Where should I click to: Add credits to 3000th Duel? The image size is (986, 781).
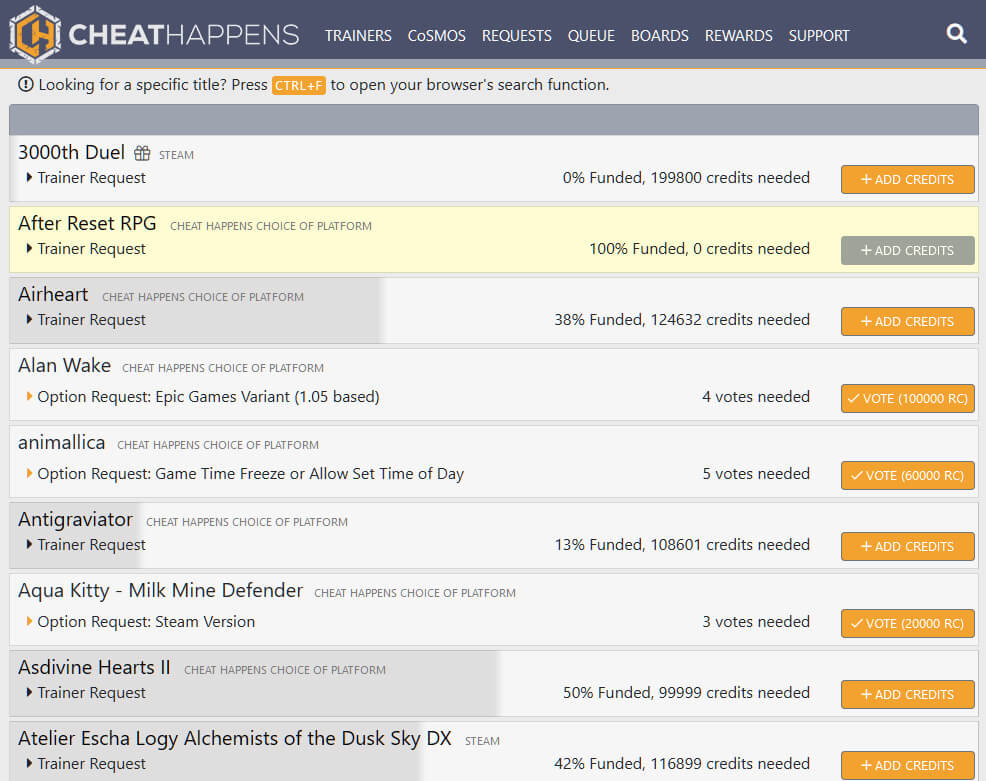pyautogui.click(x=907, y=180)
